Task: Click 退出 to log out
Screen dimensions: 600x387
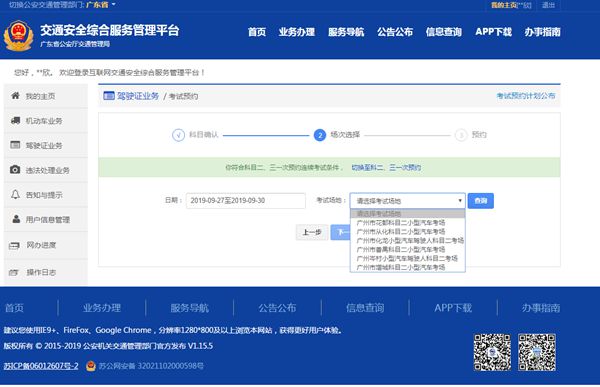Action: coord(548,5)
